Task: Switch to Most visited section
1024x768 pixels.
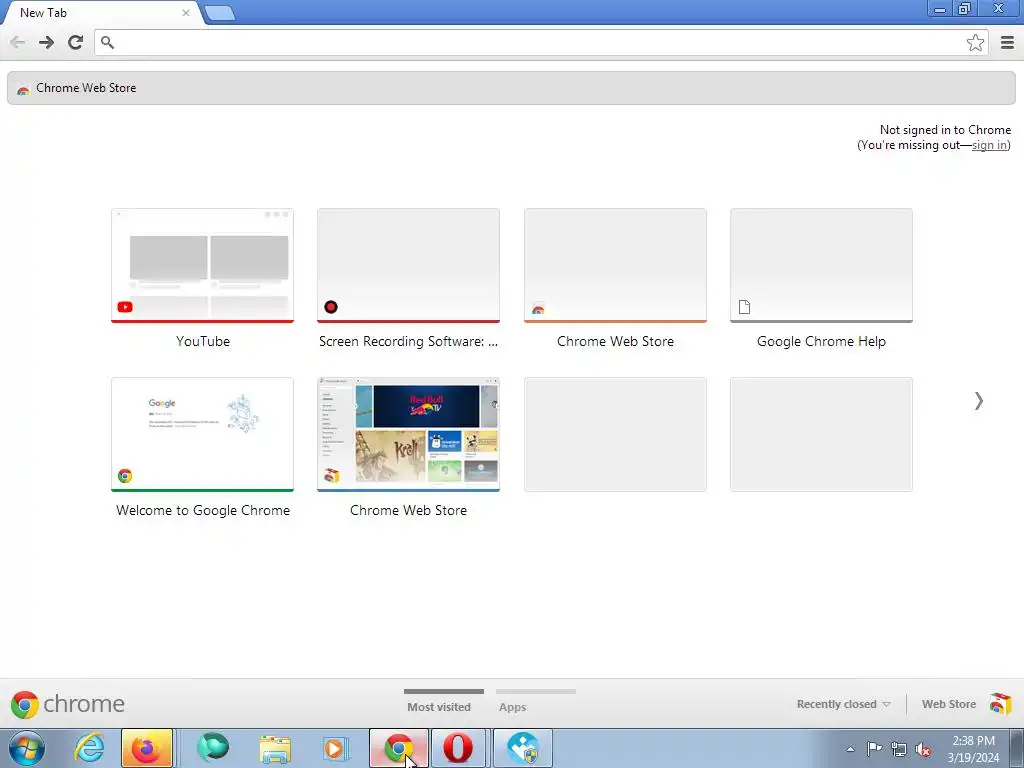Action: pyautogui.click(x=439, y=707)
